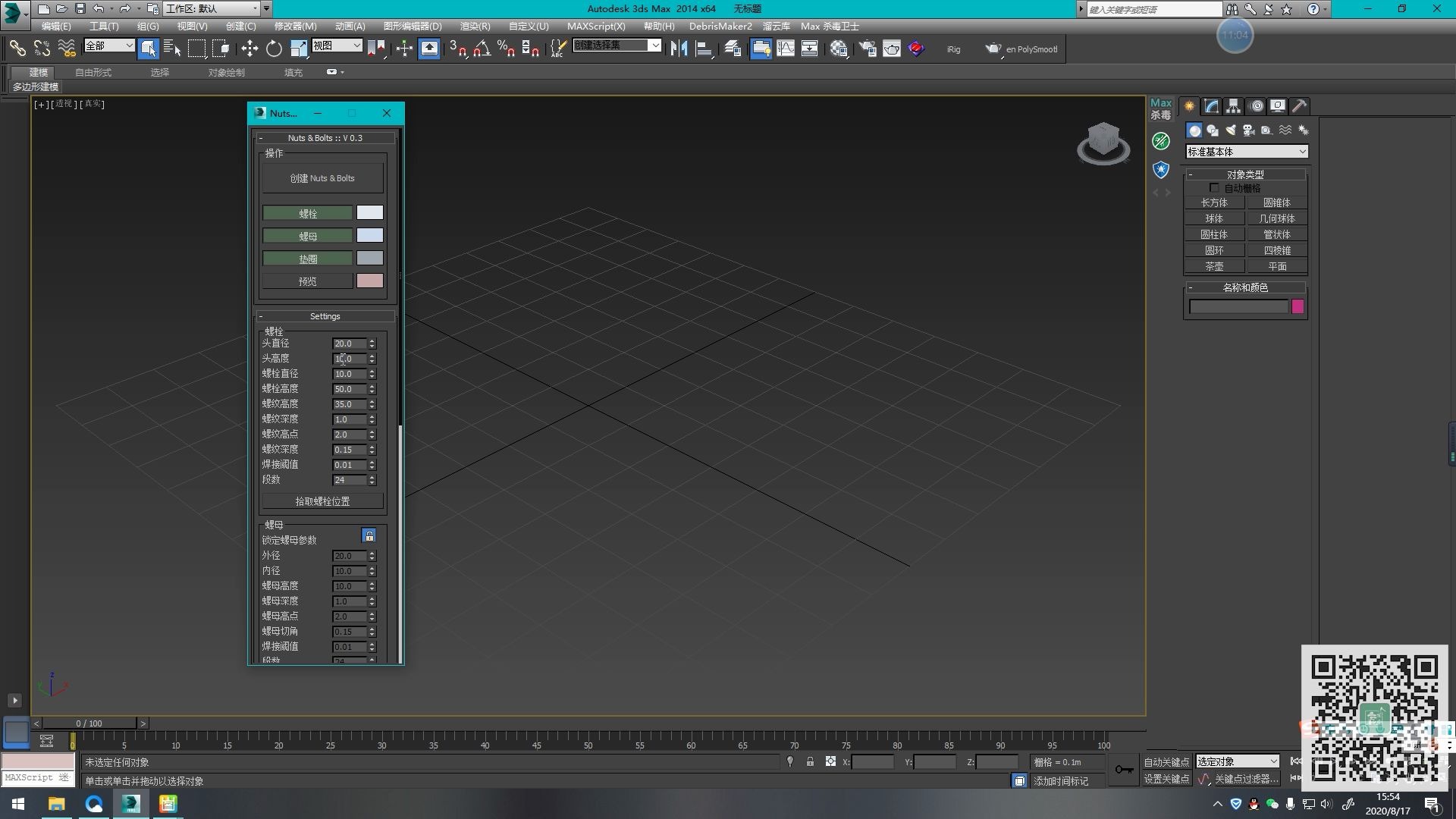The height and width of the screenshot is (819, 1456).
Task: Click the Rectangular Selection Region icon
Action: [x=196, y=49]
